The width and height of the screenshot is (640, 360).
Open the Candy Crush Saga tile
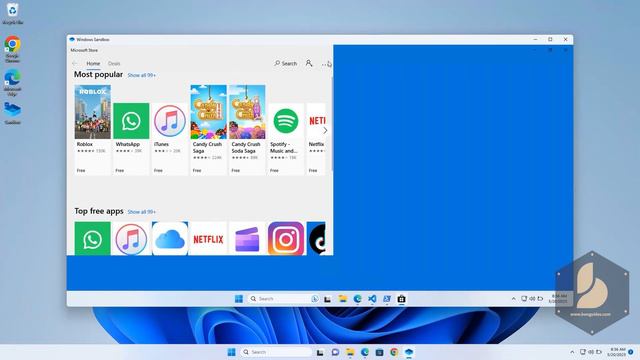(208, 130)
